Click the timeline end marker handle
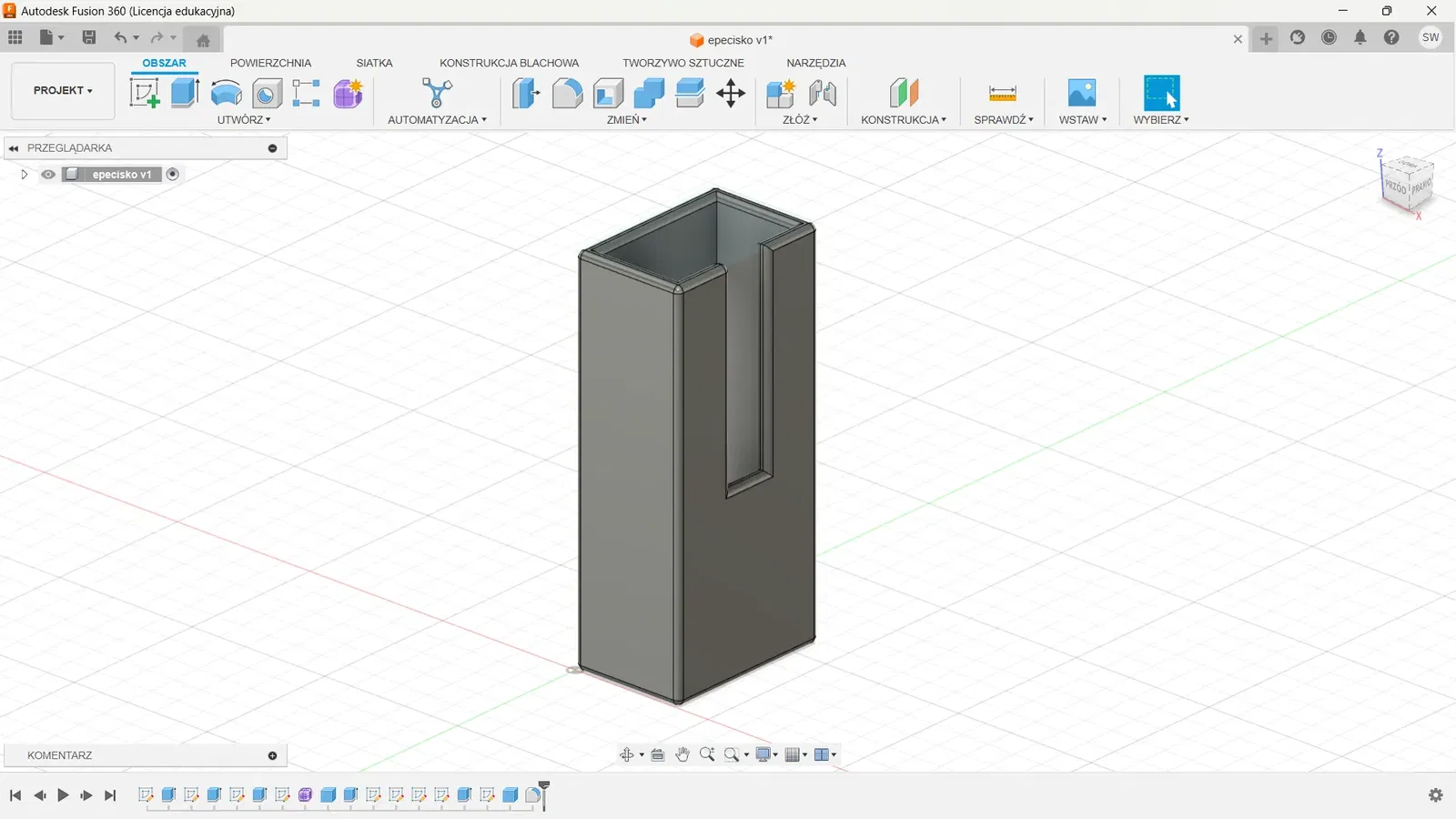Image resolution: width=1456 pixels, height=819 pixels. point(544,786)
